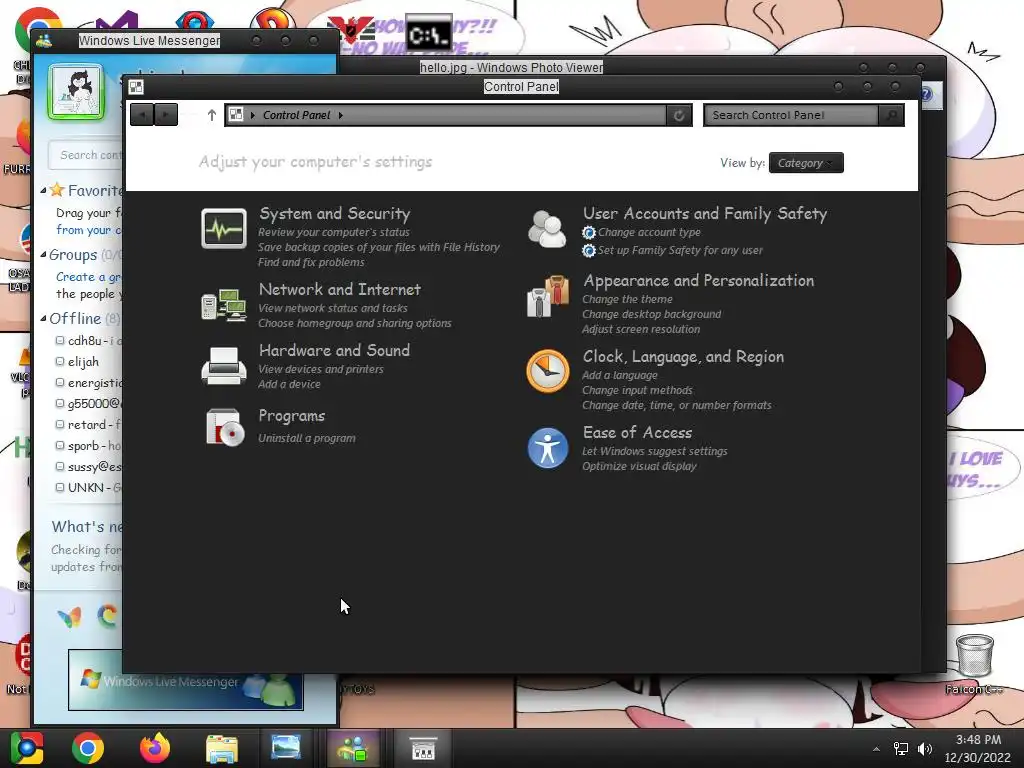Switch to Photo Viewer taskbar button

285,748
